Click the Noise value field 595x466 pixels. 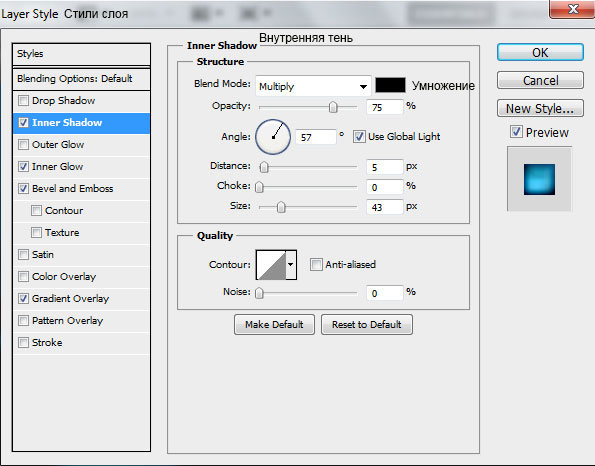click(384, 293)
